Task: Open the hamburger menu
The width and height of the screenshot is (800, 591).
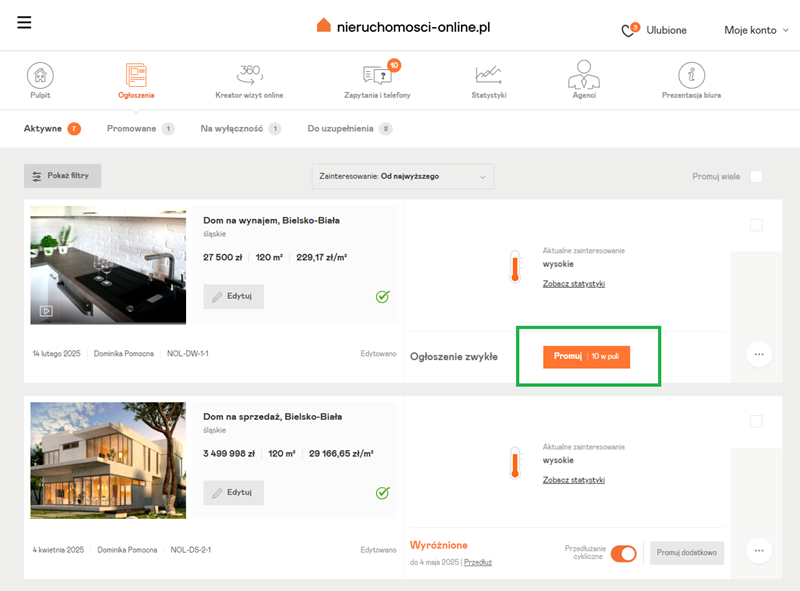Action: (x=25, y=23)
